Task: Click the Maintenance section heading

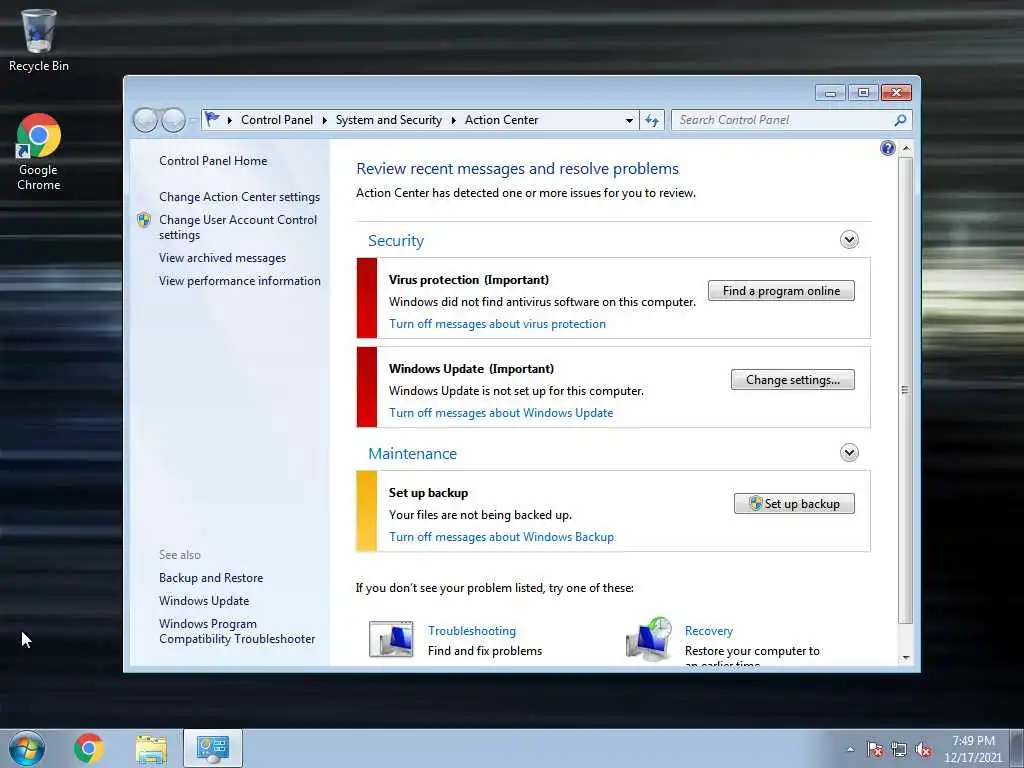Action: coord(413,453)
